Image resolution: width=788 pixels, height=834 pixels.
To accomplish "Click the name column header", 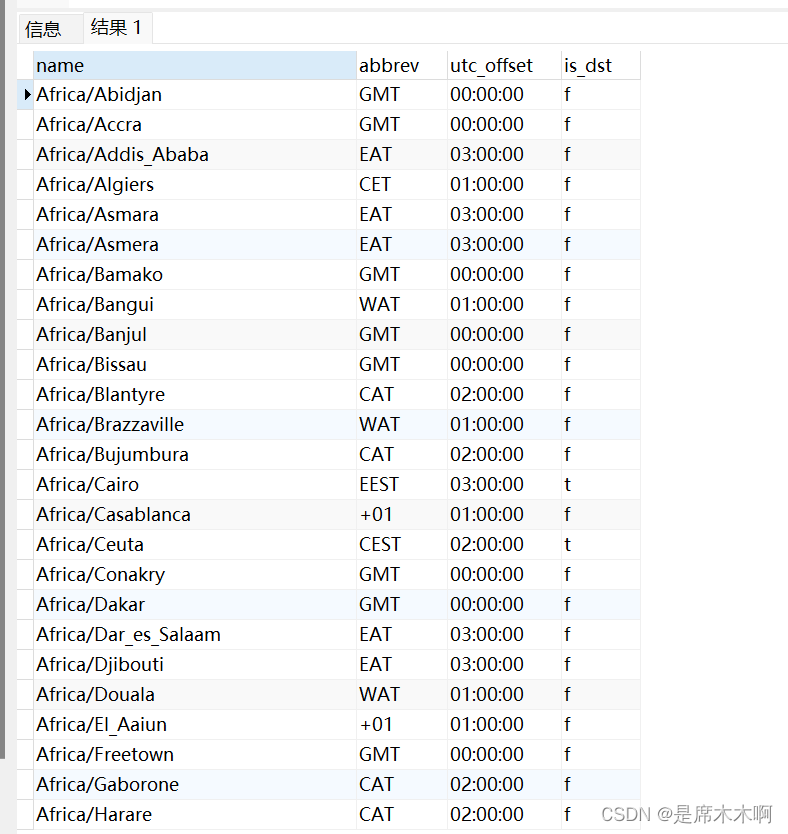I will tap(195, 65).
